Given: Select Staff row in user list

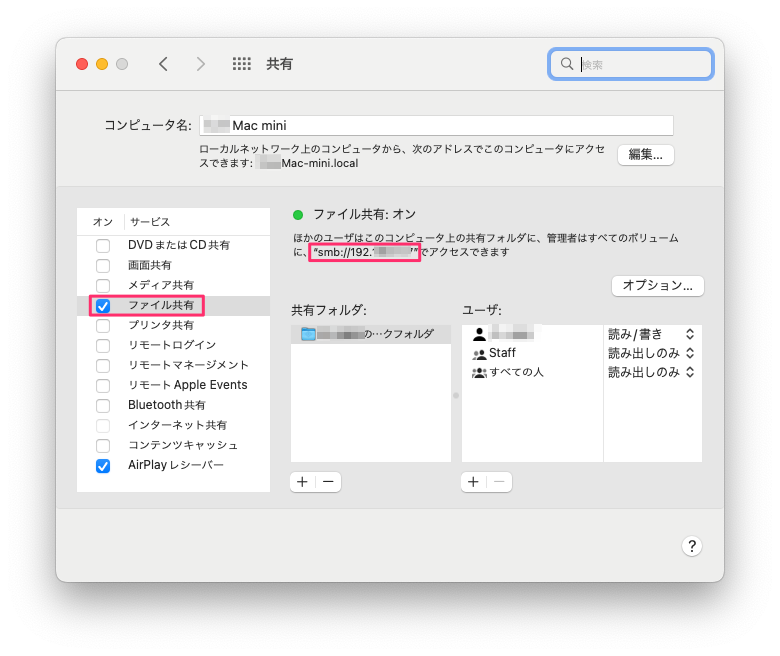Looking at the screenshot, I should coord(532,353).
